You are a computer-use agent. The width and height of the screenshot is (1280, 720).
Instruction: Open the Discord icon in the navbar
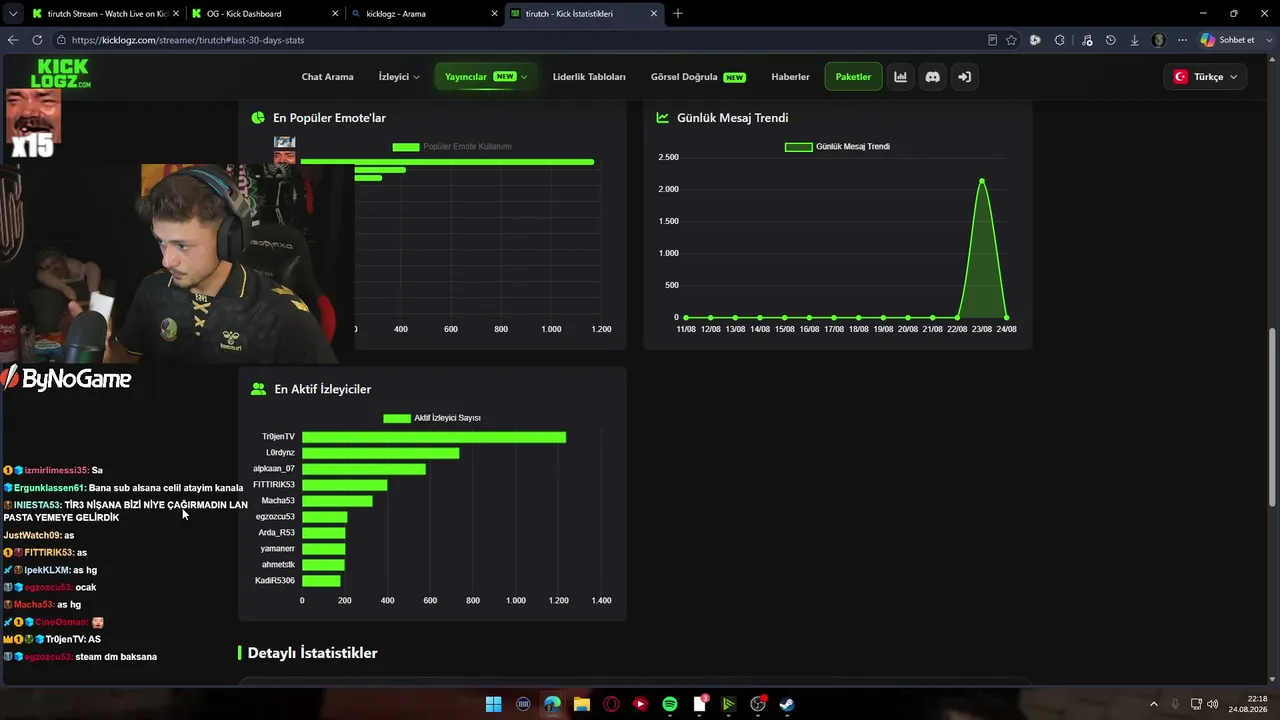tap(932, 77)
